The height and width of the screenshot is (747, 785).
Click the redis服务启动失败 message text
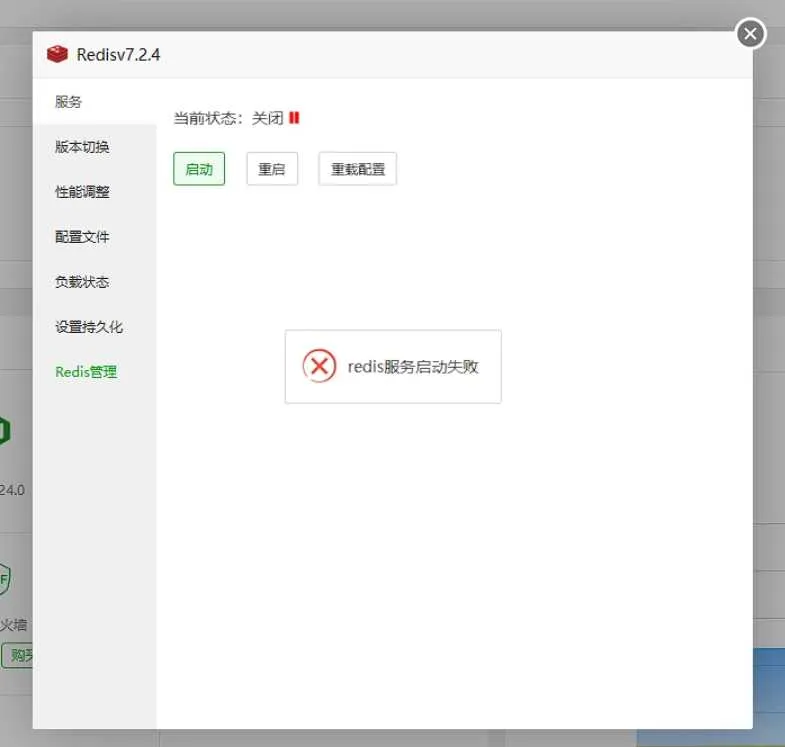[x=413, y=366]
